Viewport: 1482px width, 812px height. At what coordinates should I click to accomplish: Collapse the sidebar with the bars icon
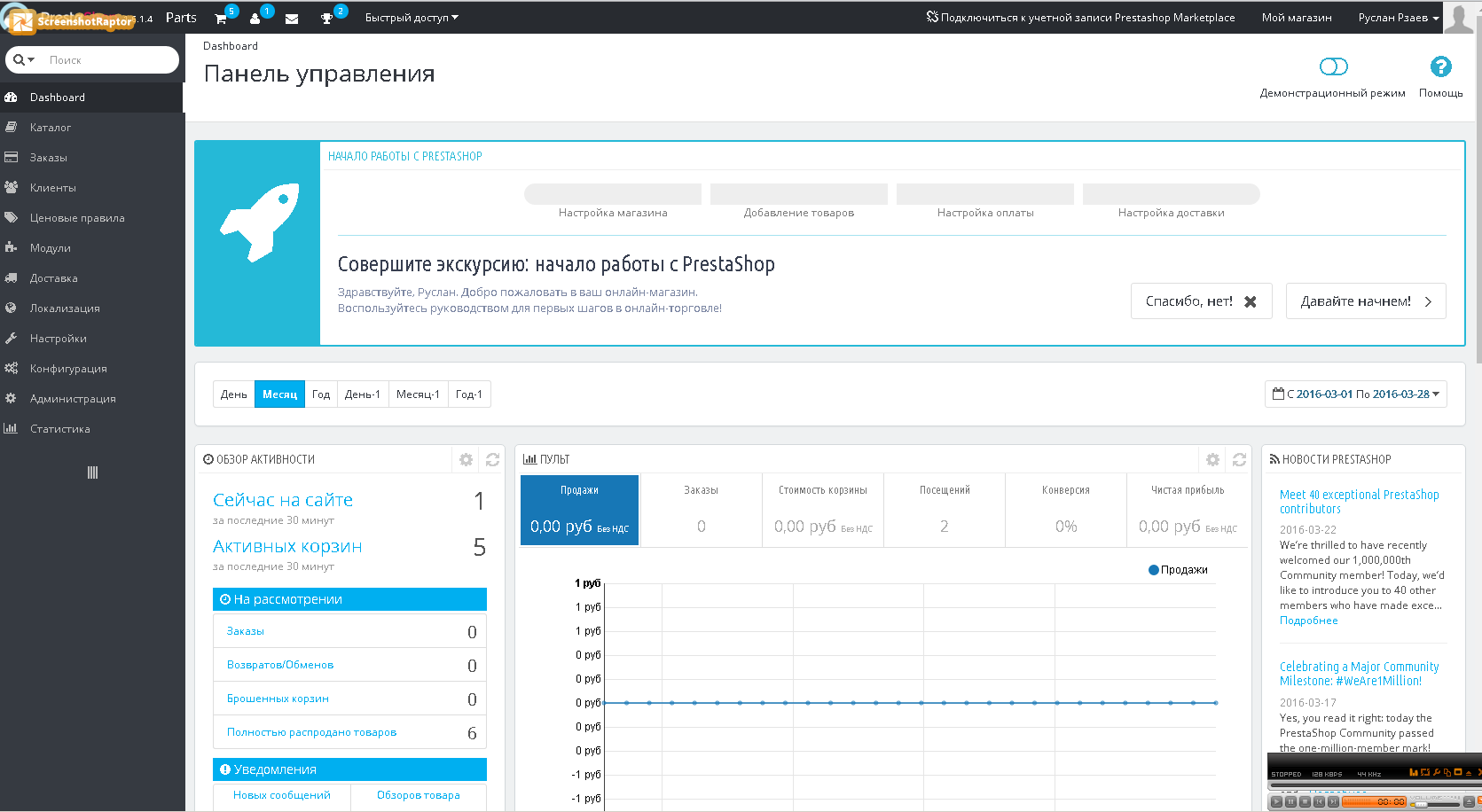pos(92,472)
